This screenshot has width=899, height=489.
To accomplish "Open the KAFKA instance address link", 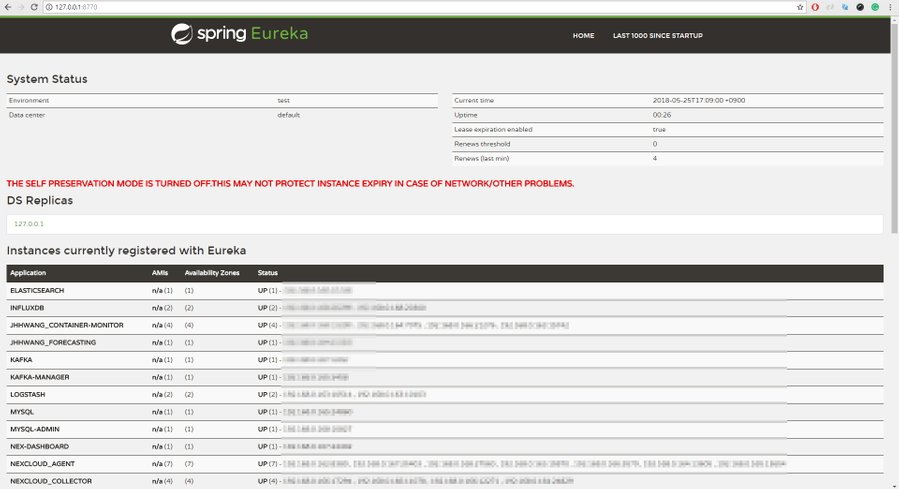I will pos(315,360).
